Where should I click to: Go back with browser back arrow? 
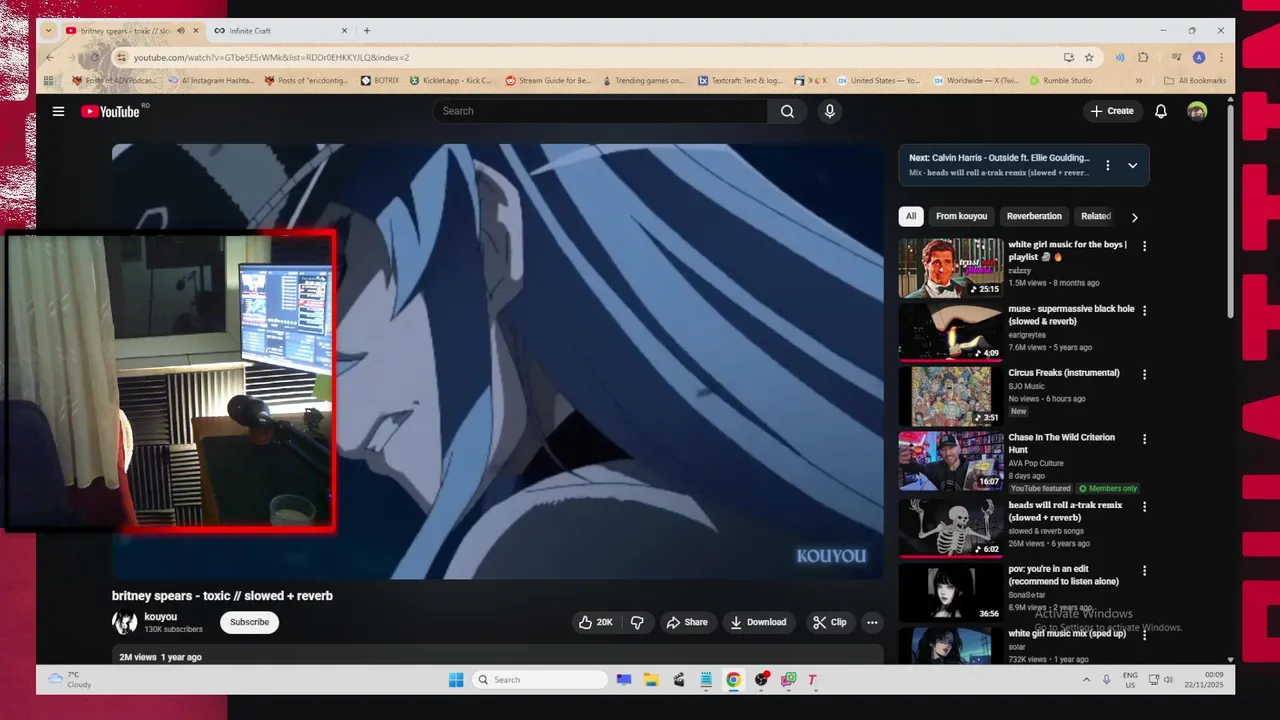click(x=50, y=57)
